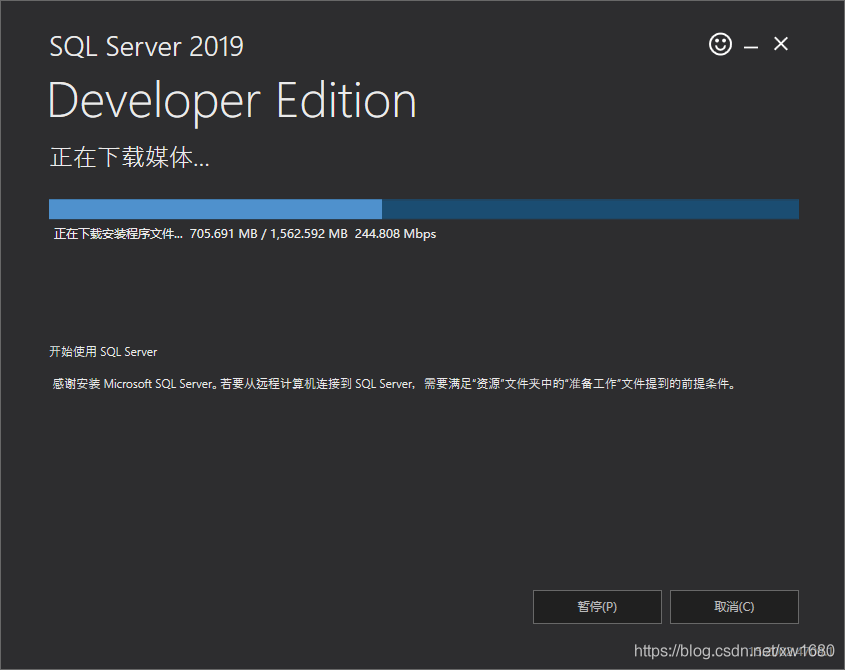This screenshot has width=845, height=670.
Task: Click the download speed "244.808 Mbps"
Action: [x=396, y=234]
